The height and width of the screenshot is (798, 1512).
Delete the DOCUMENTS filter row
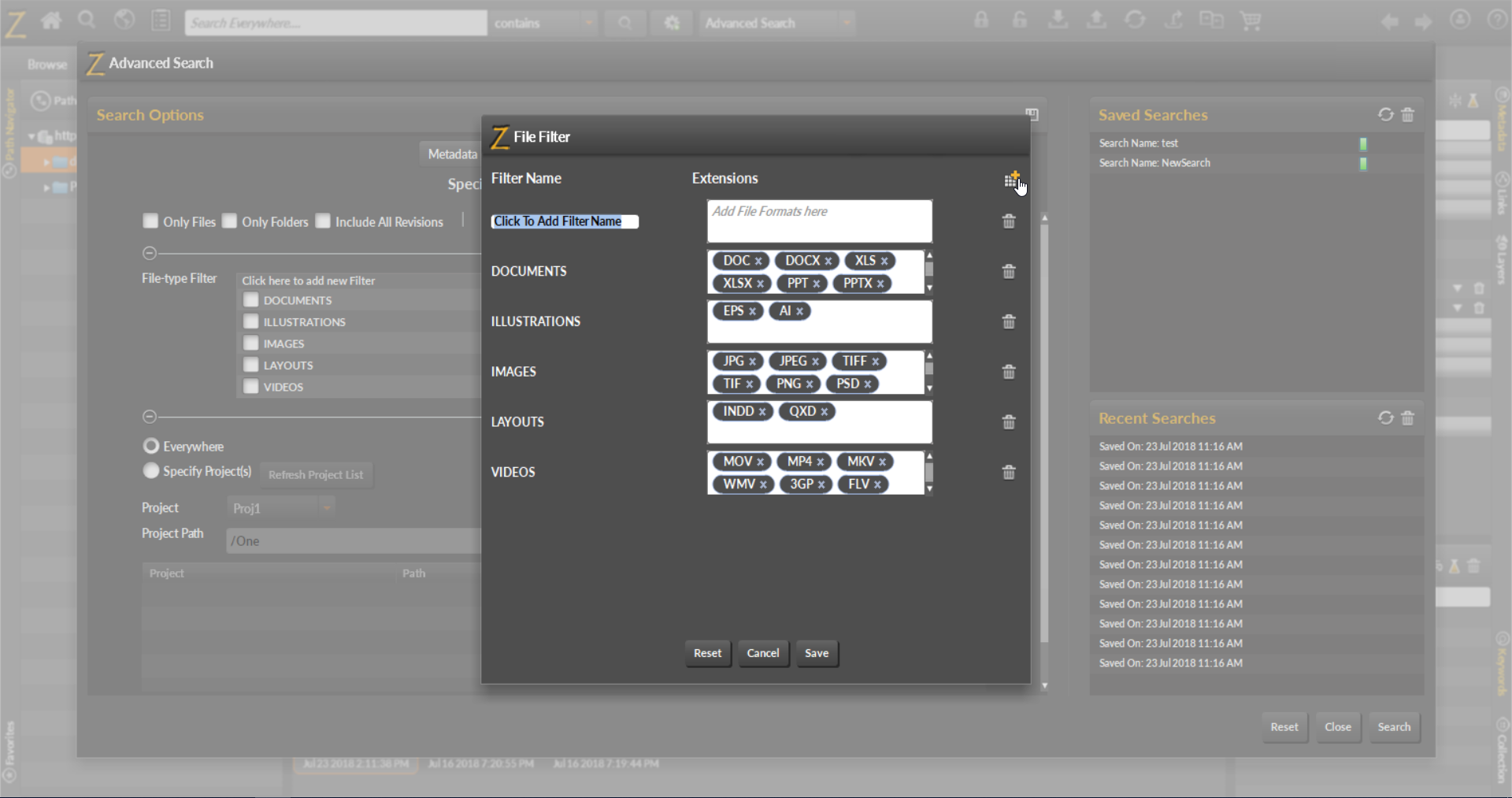[x=1009, y=271]
